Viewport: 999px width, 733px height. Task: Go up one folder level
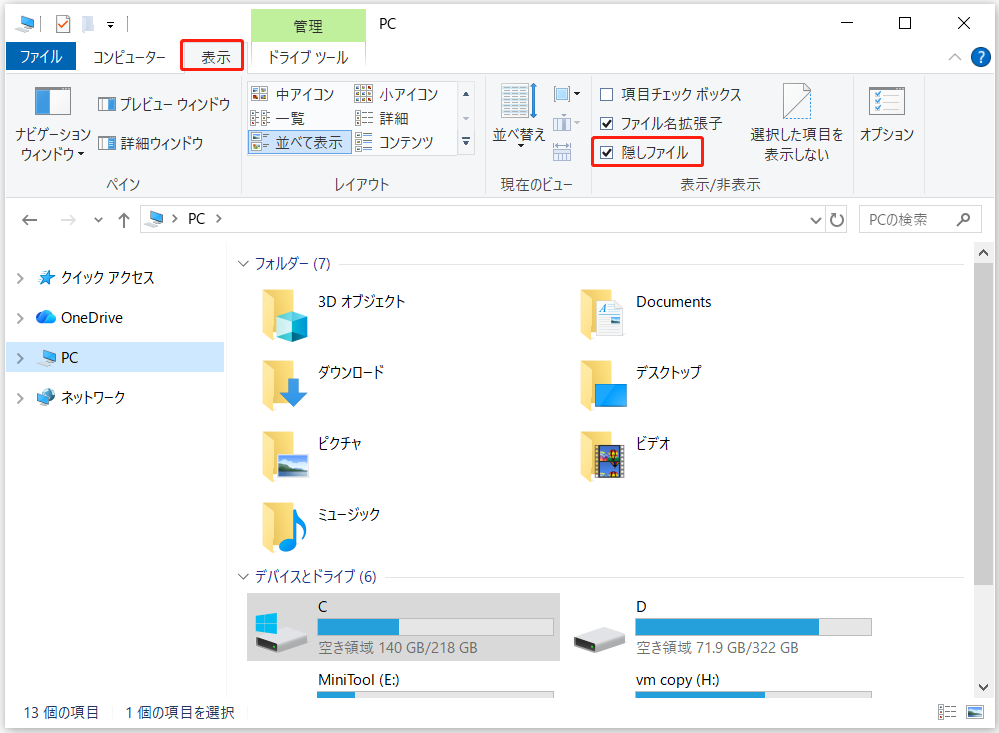point(124,220)
